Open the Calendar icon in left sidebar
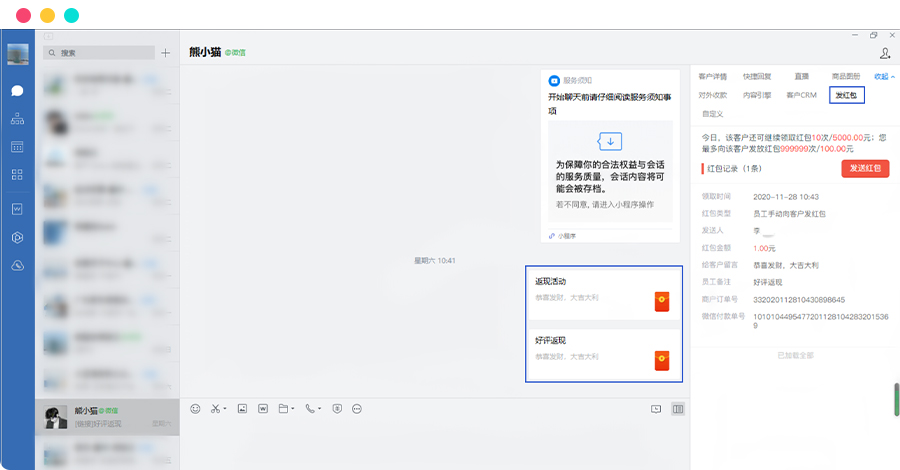The height and width of the screenshot is (470, 900). pos(17,147)
